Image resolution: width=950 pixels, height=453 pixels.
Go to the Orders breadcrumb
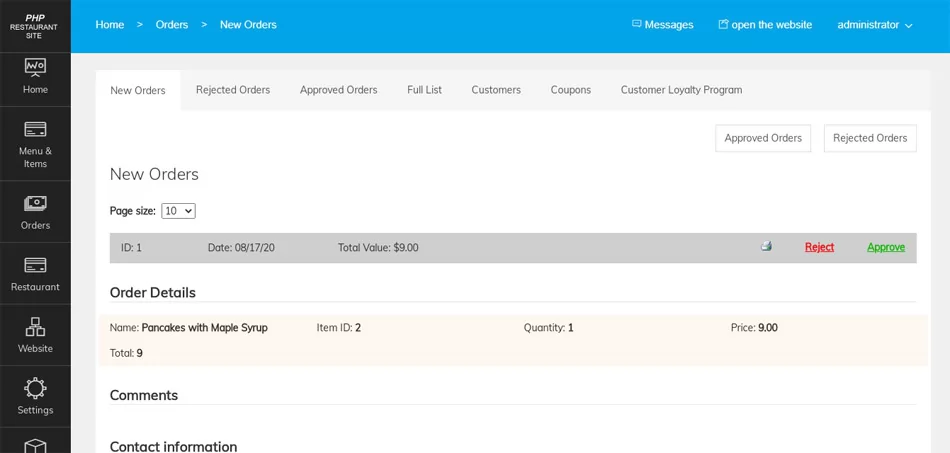(x=171, y=25)
